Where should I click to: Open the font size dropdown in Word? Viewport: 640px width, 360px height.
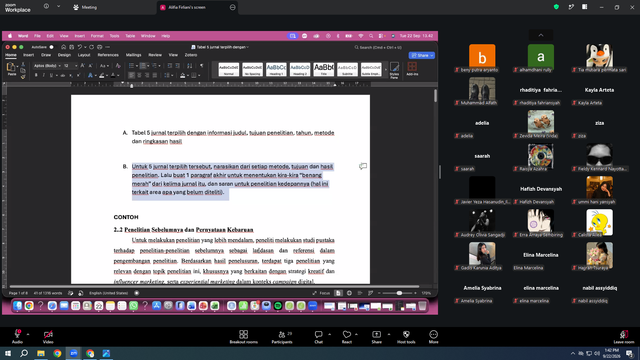click(76, 66)
